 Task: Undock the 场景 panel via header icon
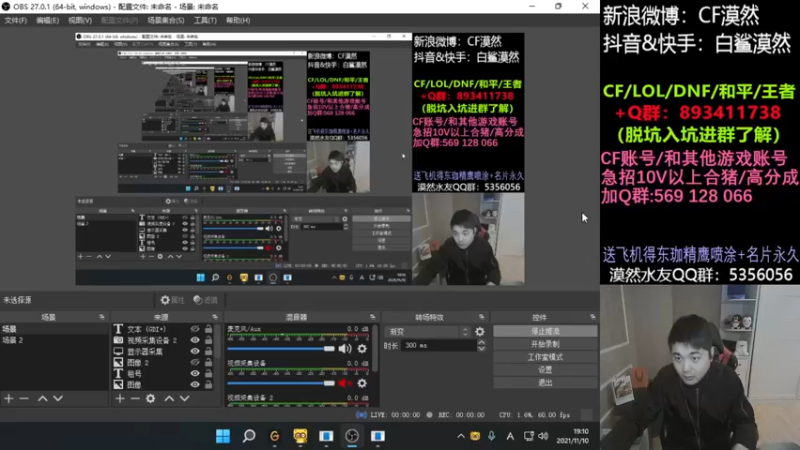(x=102, y=317)
